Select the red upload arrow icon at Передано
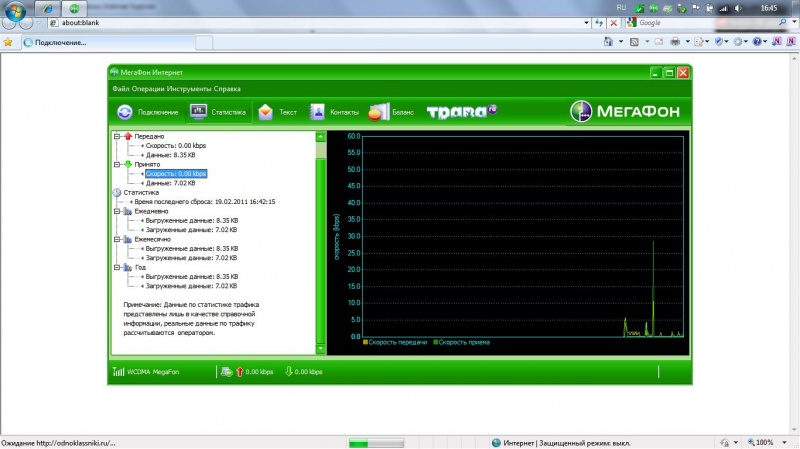The width and height of the screenshot is (800, 449). 128,136
